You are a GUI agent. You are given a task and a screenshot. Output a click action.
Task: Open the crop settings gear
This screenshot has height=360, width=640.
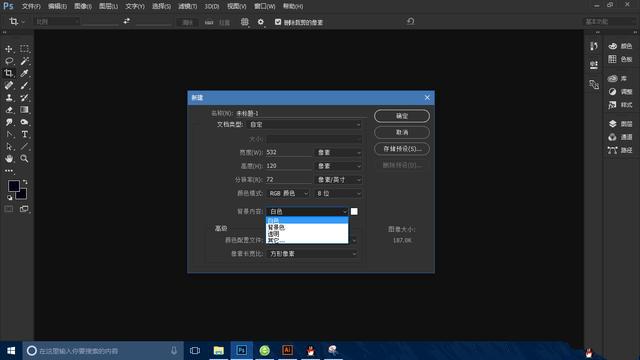261,22
